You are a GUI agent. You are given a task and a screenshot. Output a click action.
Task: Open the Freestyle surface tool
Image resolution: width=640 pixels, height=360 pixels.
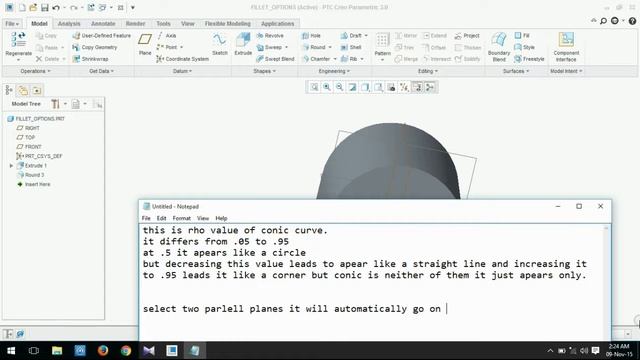click(x=529, y=59)
